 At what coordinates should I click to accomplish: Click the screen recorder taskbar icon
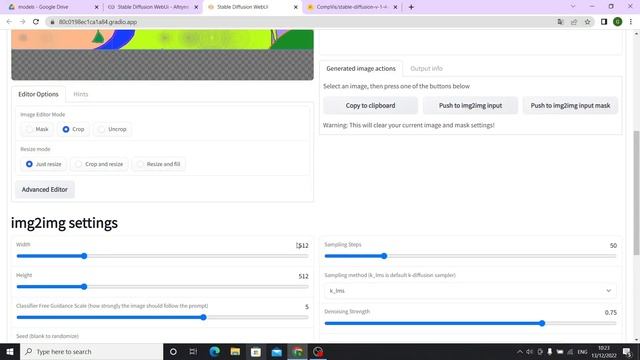pos(318,351)
